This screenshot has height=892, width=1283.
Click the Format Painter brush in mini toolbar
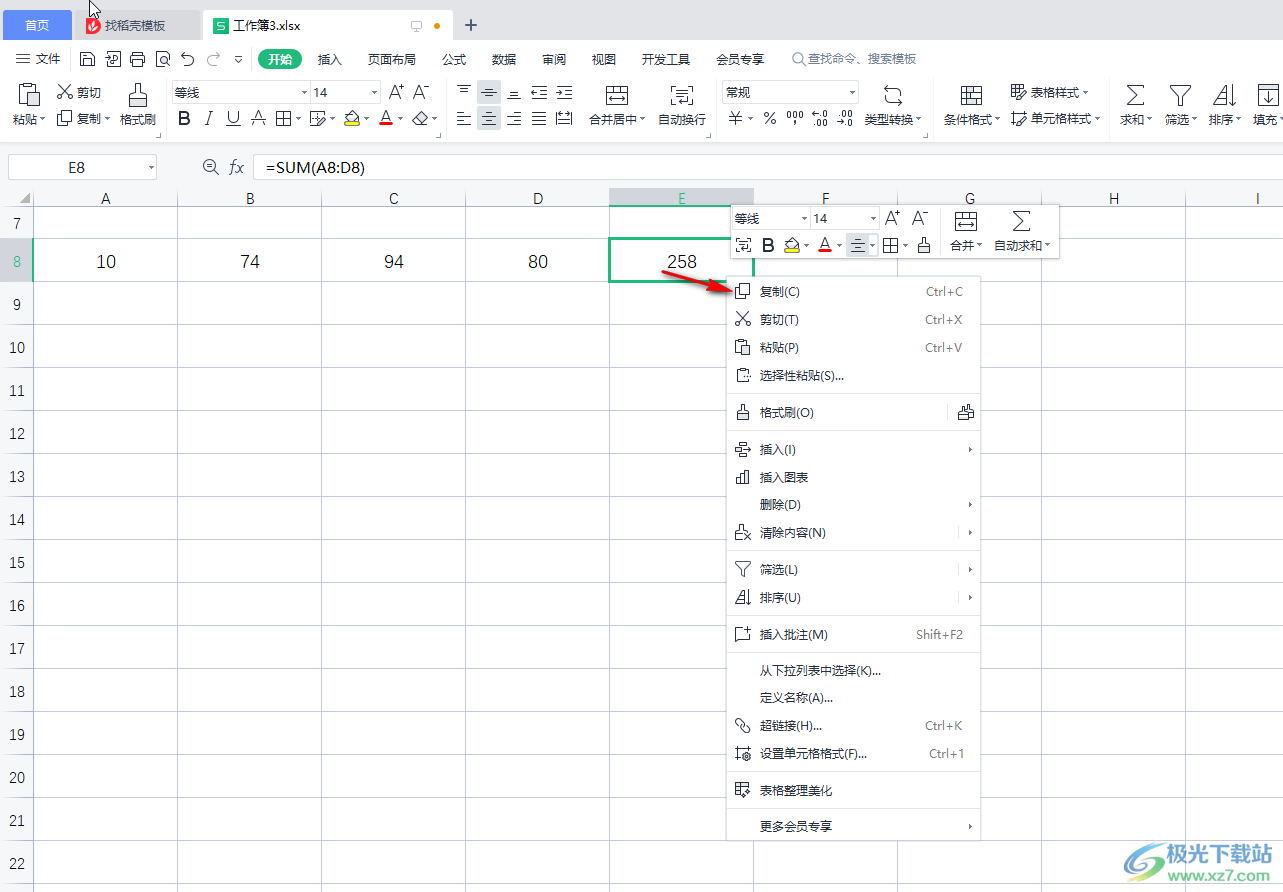click(923, 245)
